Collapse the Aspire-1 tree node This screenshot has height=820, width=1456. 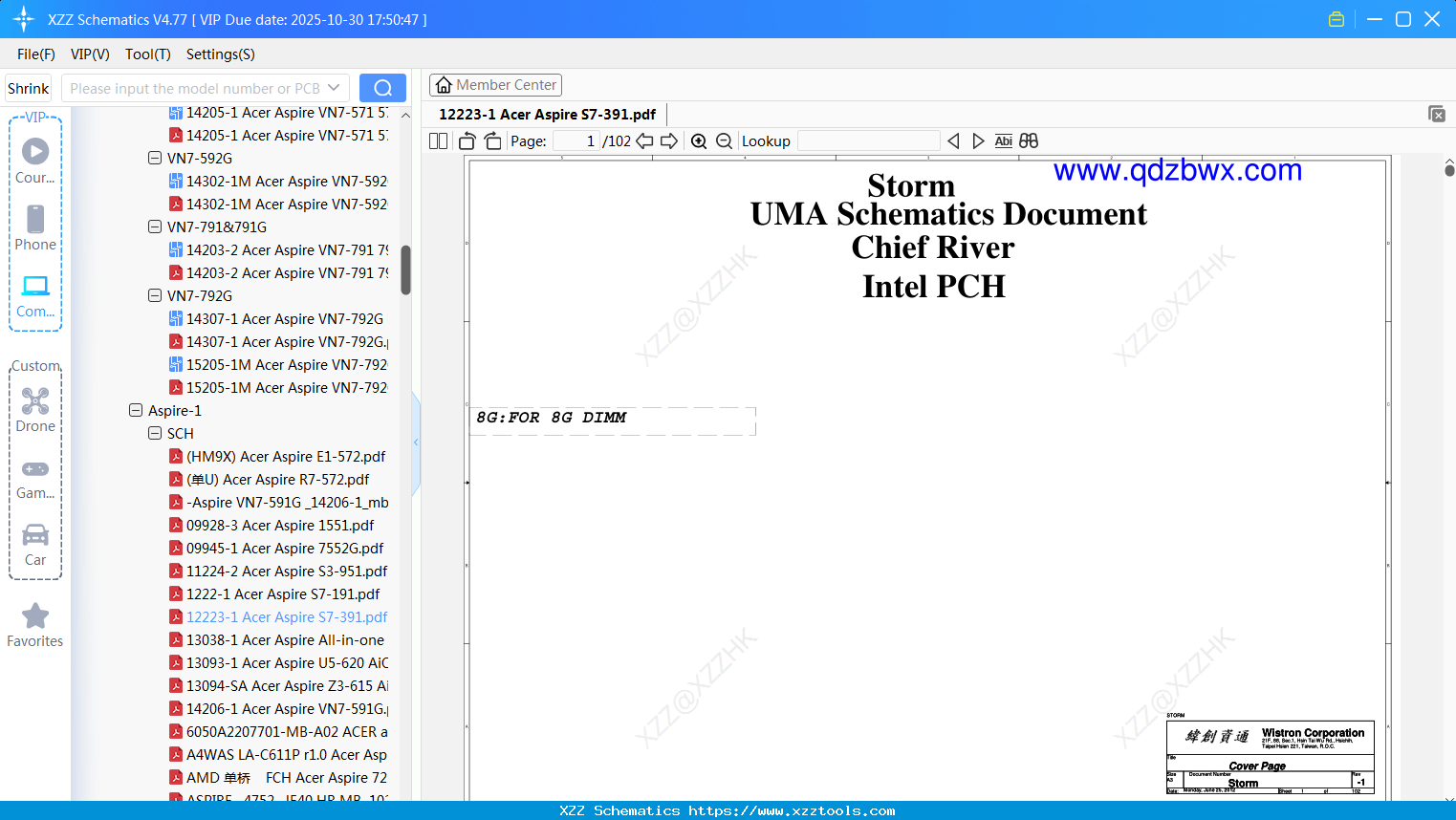point(136,410)
